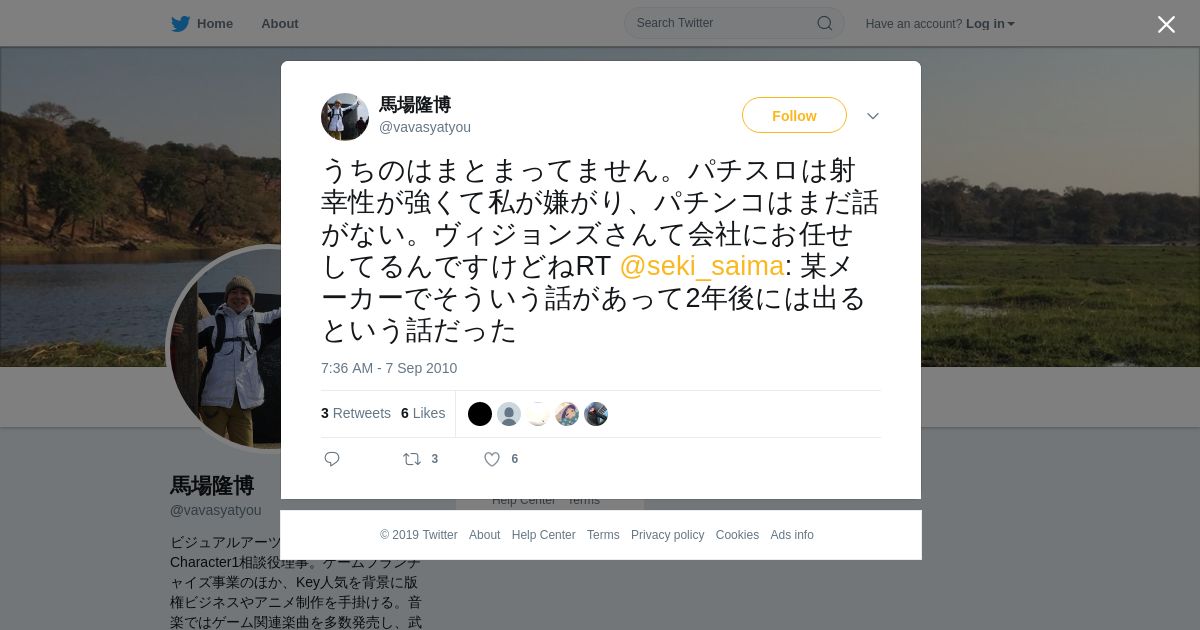Click the retweet icon under tweet

point(411,459)
